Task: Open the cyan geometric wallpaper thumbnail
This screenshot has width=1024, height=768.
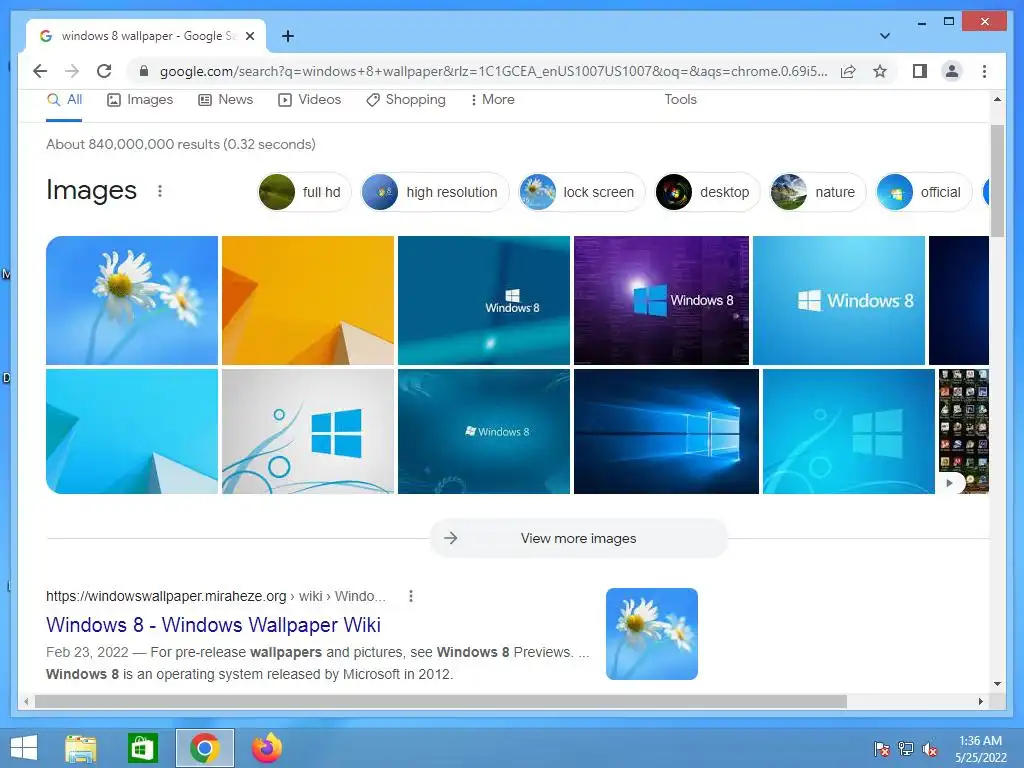Action: point(132,431)
